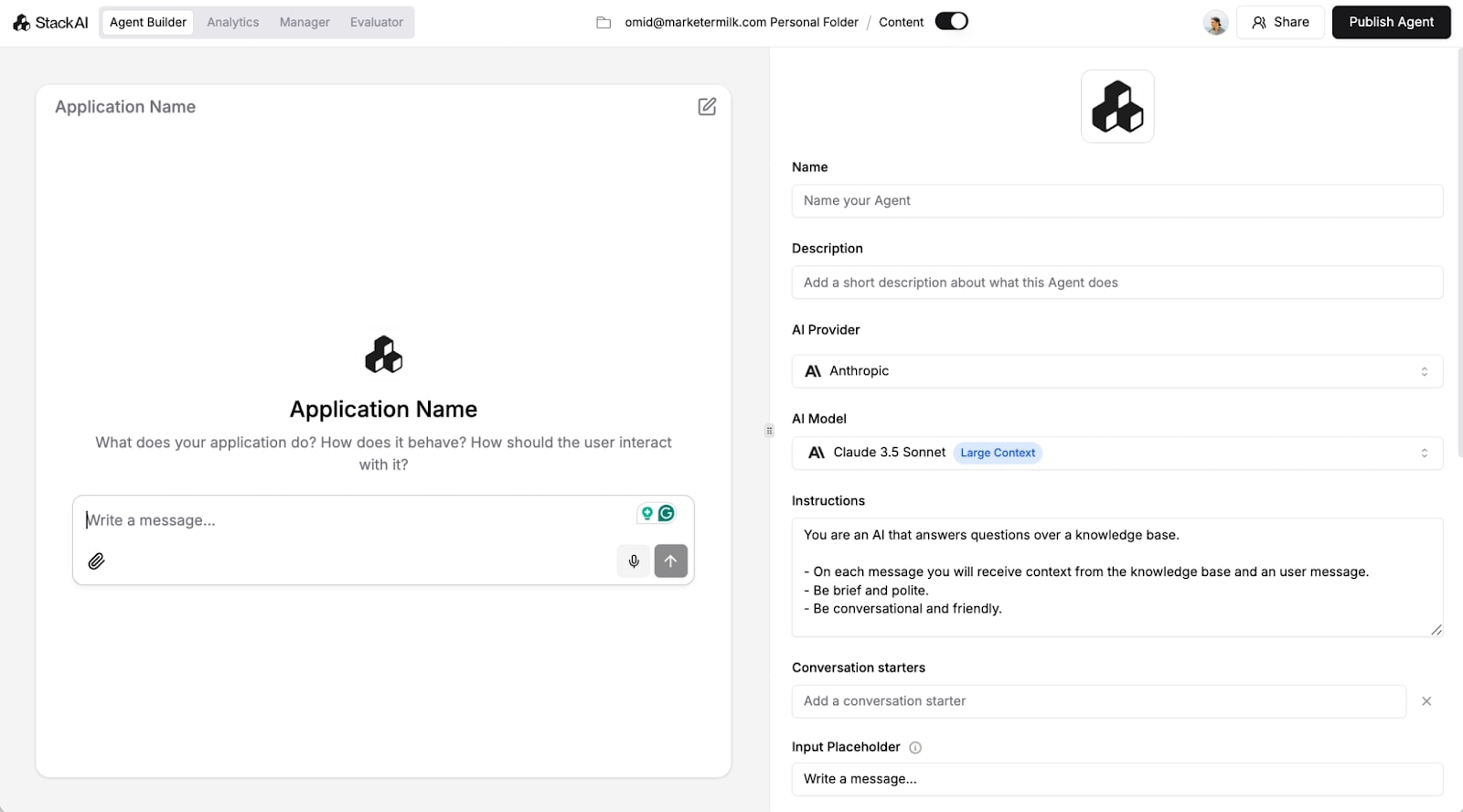Change the agent logo image in the settings panel
Image resolution: width=1463 pixels, height=812 pixels.
[x=1117, y=106]
